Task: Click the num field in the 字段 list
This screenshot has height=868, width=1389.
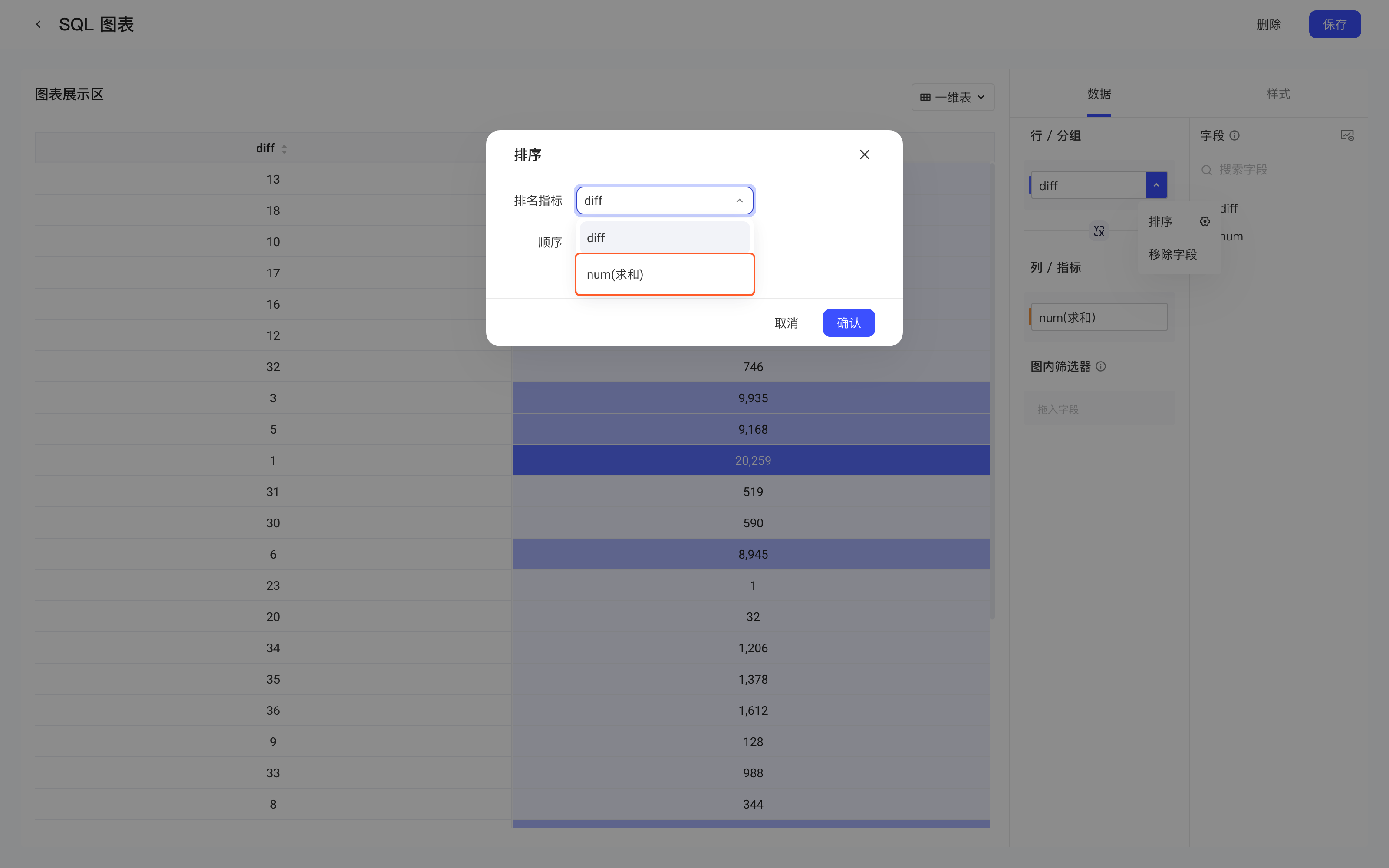Action: [1232, 237]
